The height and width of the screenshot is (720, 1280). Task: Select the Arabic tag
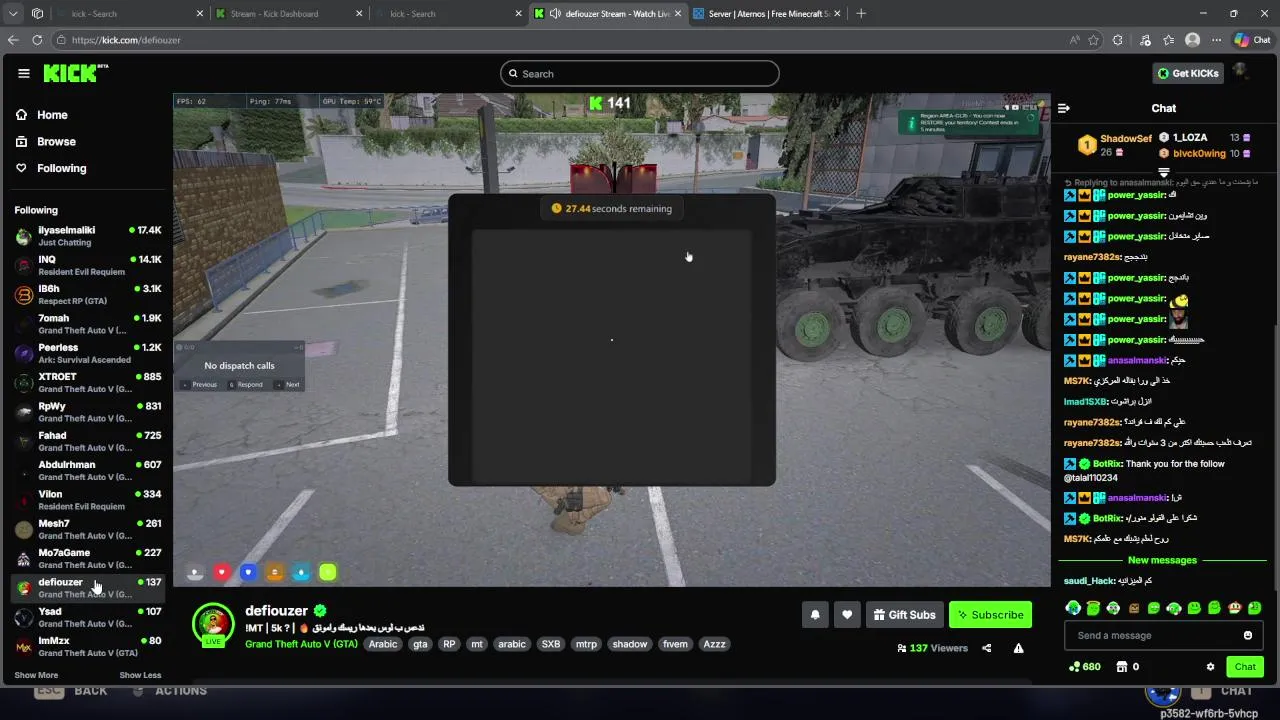383,644
